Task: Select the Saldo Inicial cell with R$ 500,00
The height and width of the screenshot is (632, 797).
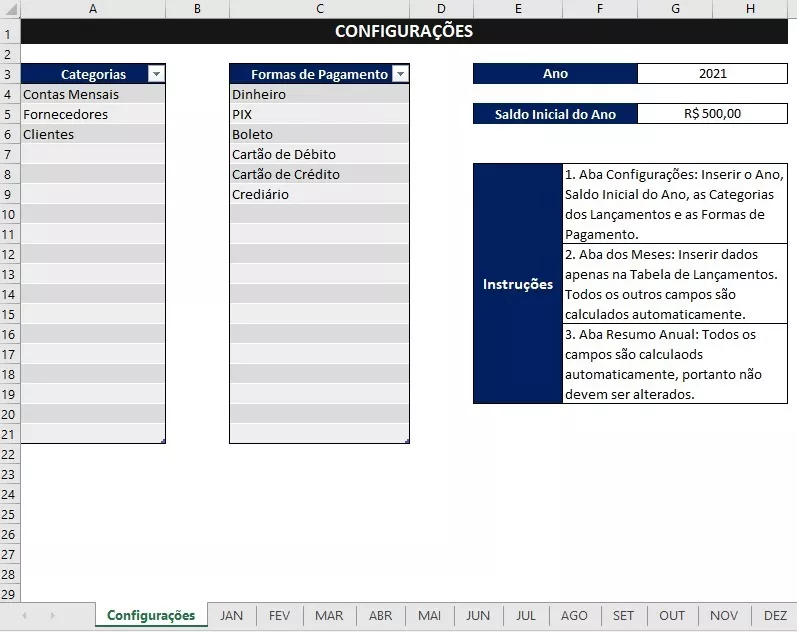Action: pos(712,114)
